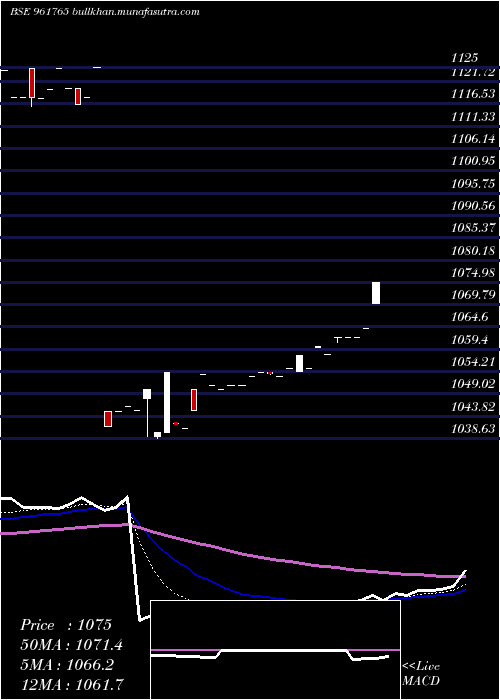Click the 1111.33 price level label
Viewport: 500px width, 700px height.
(473, 117)
